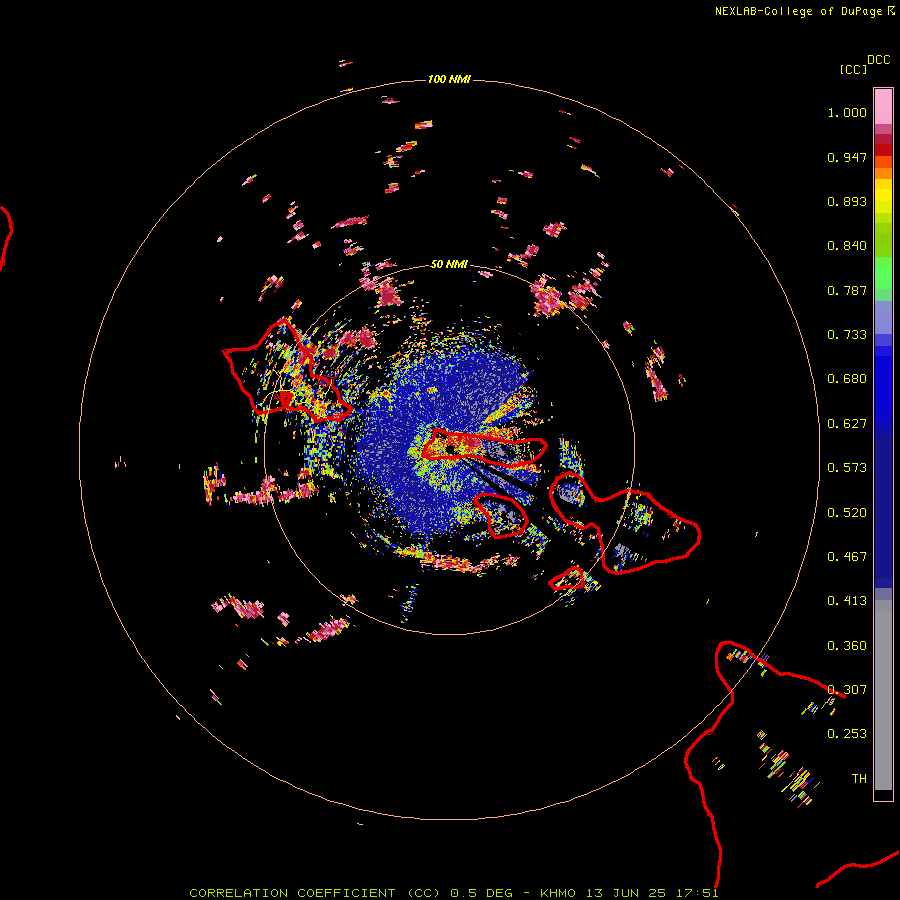Click the DCC label above the color scale
The height and width of the screenshot is (900, 900).
pyautogui.click(x=879, y=60)
